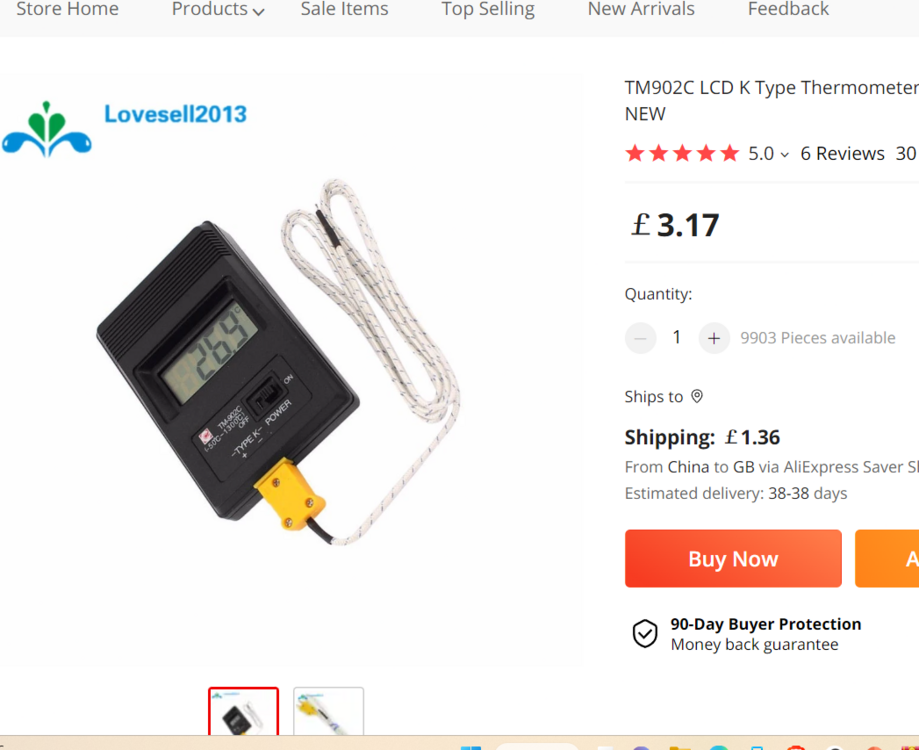Decrease quantity with the minus button
This screenshot has height=750, width=919.
[640, 338]
